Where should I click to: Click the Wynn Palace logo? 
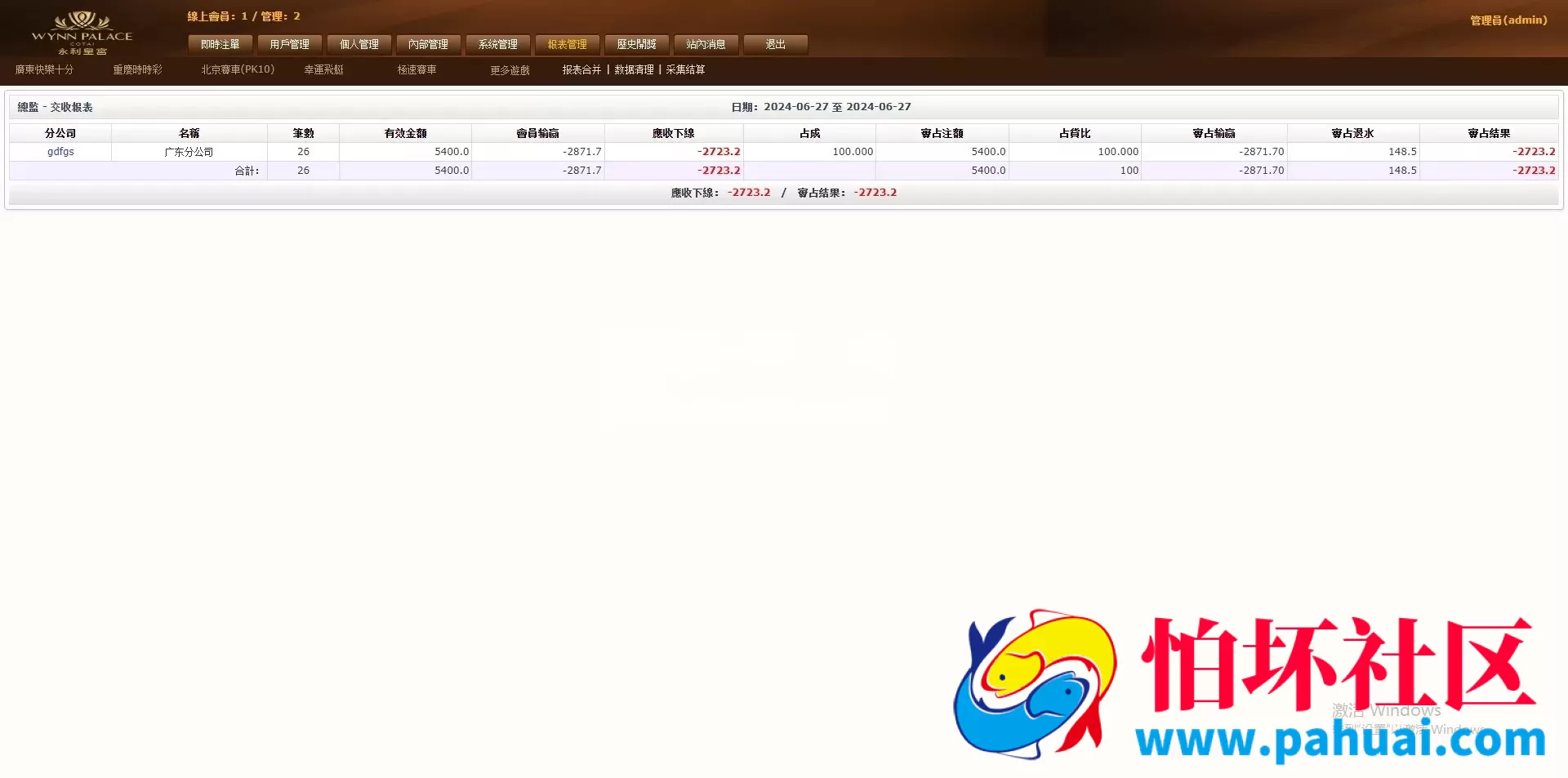[82, 33]
